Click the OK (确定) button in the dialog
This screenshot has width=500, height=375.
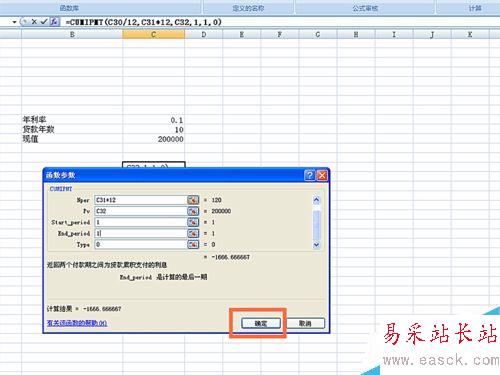click(x=261, y=323)
